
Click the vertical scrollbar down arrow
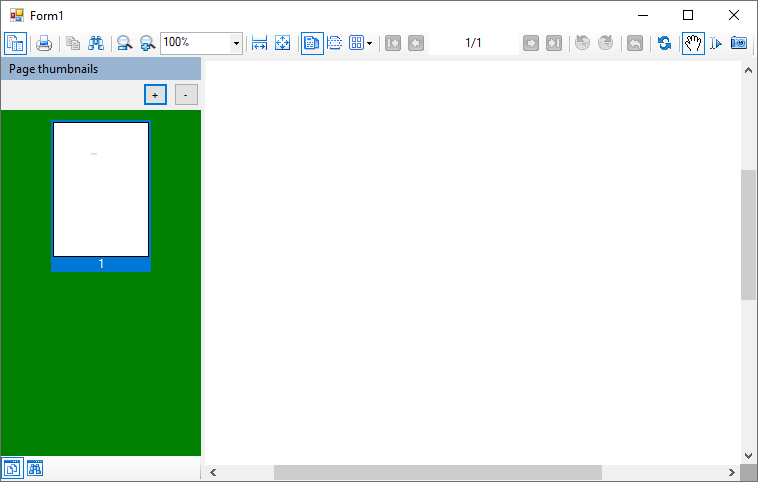click(x=748, y=455)
